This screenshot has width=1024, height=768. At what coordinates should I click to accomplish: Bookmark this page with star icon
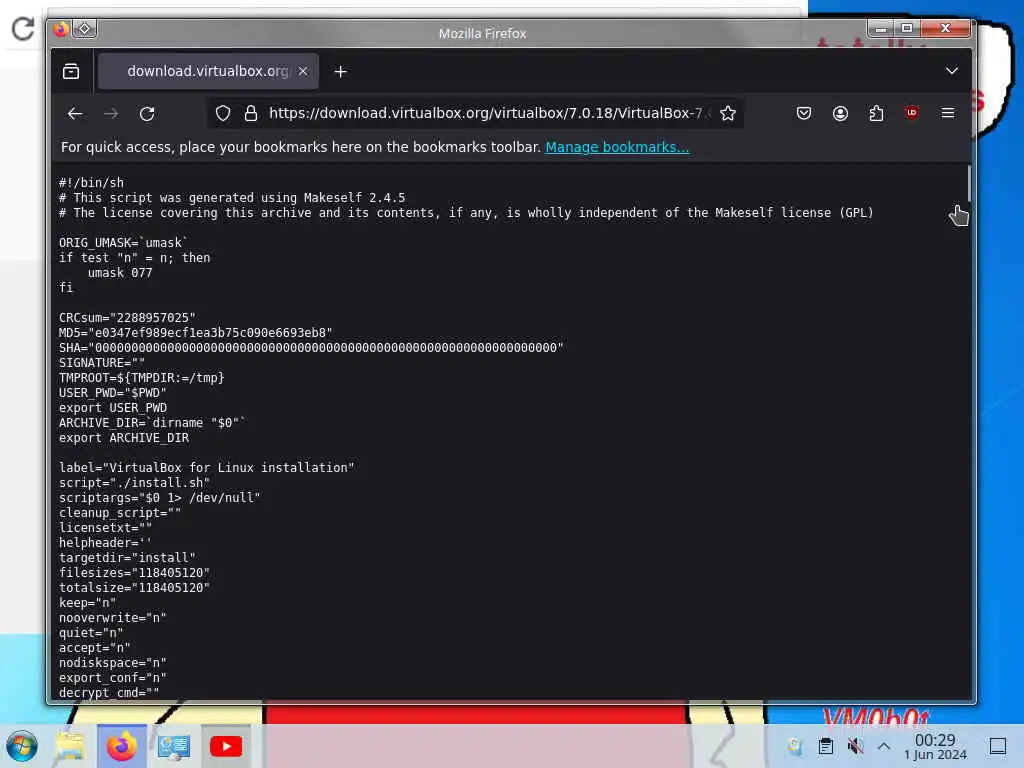click(x=728, y=114)
